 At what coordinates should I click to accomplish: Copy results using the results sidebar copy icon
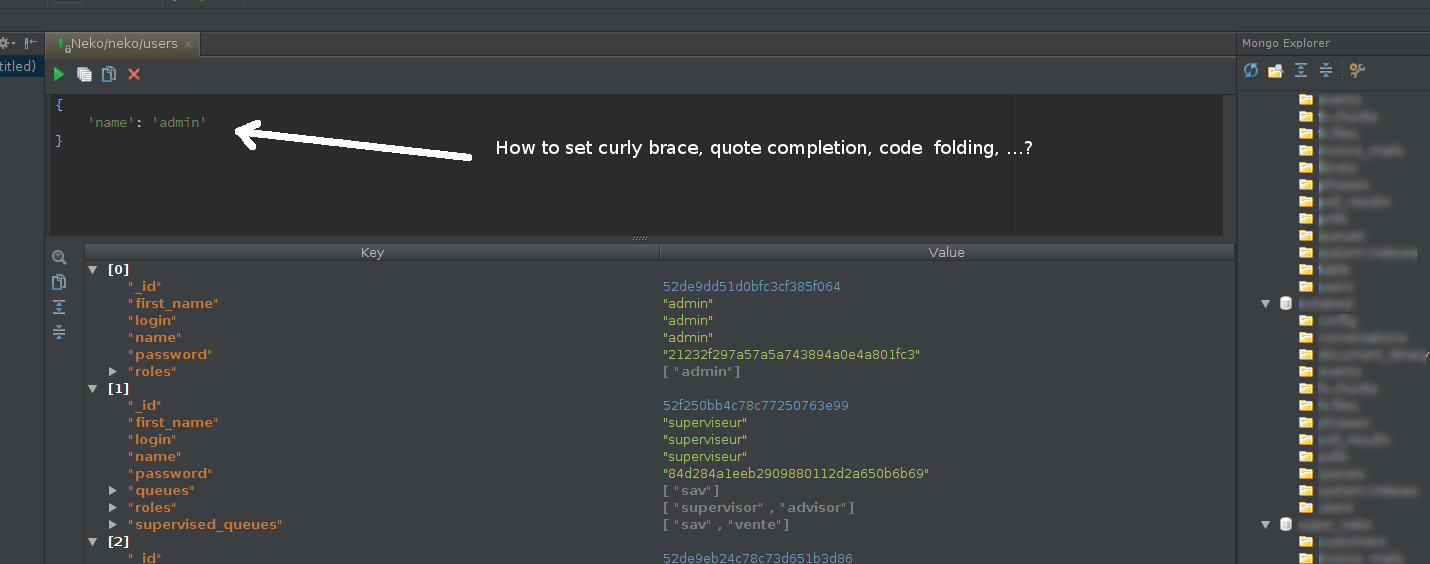[59, 282]
